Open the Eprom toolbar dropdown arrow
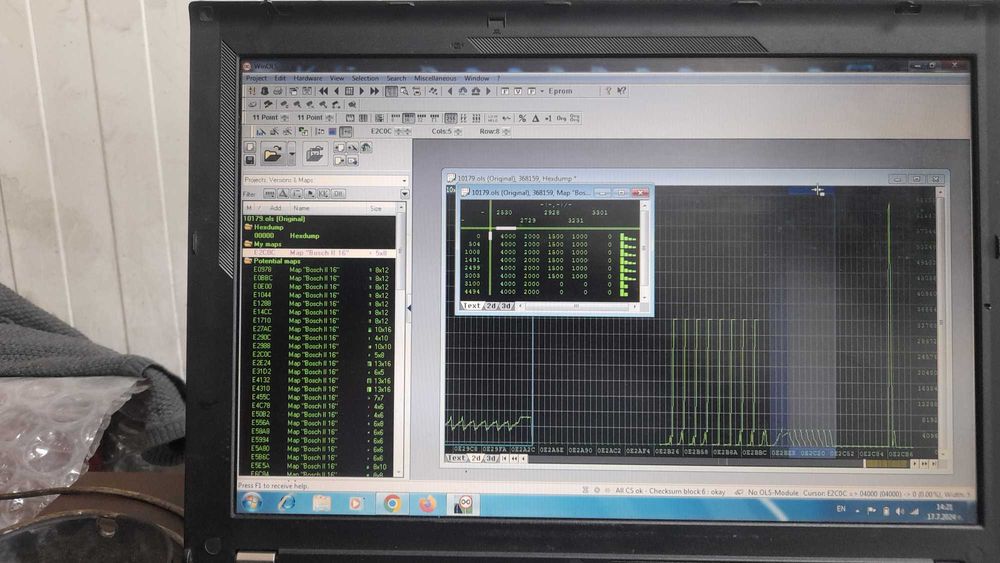The height and width of the screenshot is (563, 1000). pos(542,91)
